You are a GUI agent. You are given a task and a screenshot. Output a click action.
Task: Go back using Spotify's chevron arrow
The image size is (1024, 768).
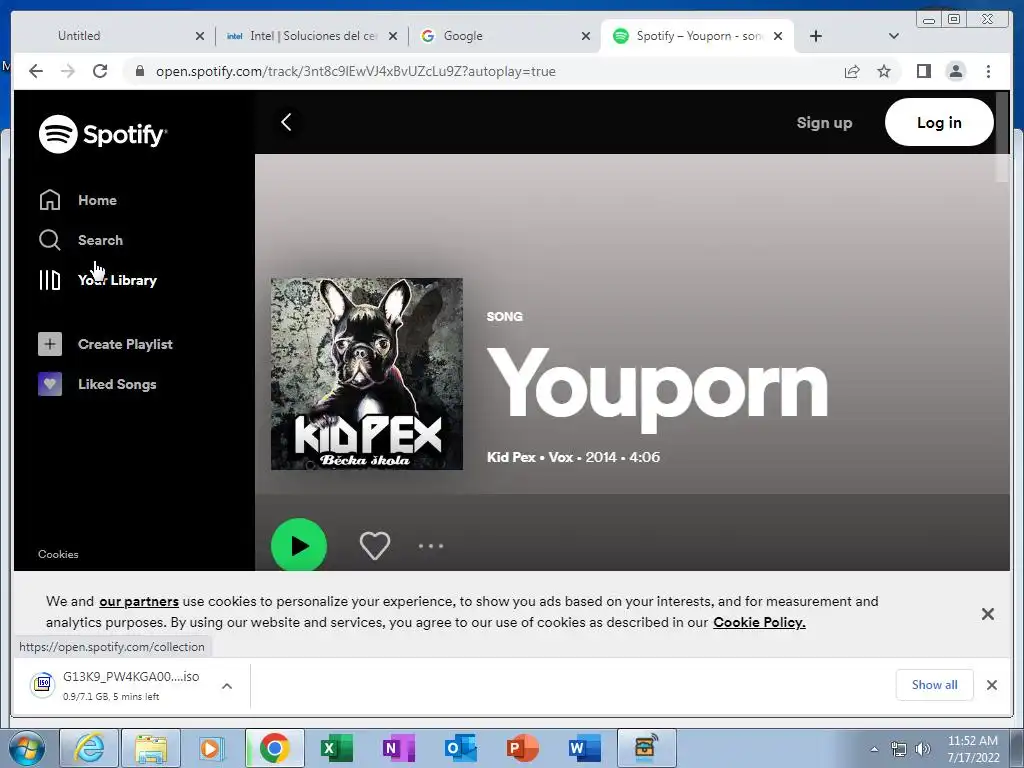click(286, 122)
